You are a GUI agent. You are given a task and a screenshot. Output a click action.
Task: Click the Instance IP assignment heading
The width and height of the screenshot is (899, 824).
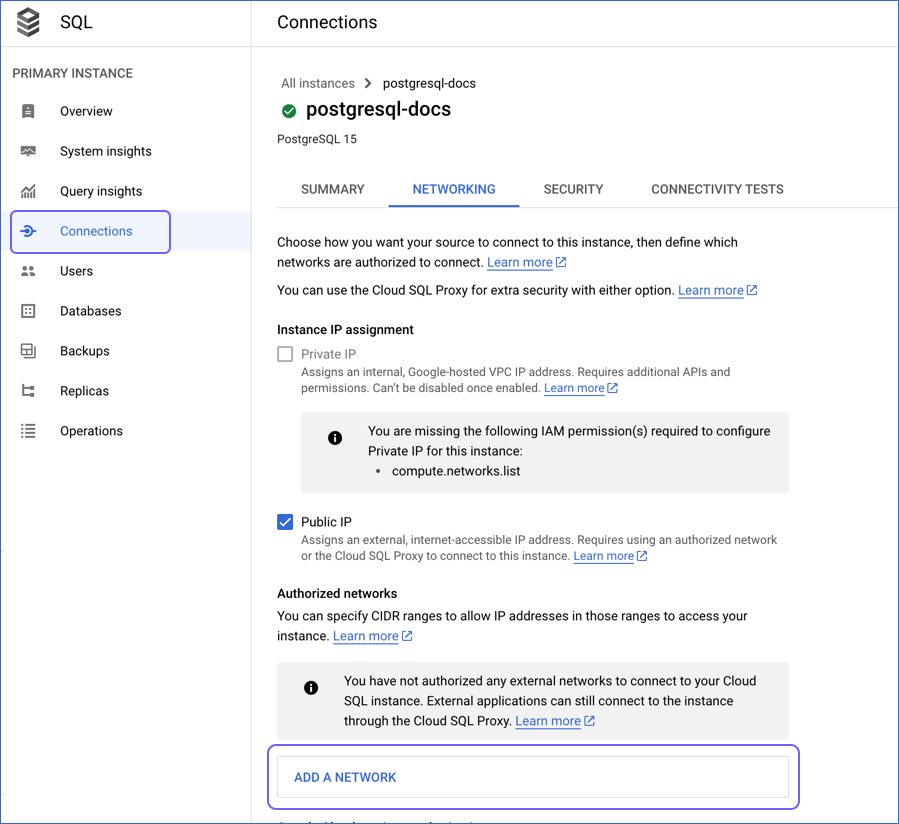tap(345, 330)
